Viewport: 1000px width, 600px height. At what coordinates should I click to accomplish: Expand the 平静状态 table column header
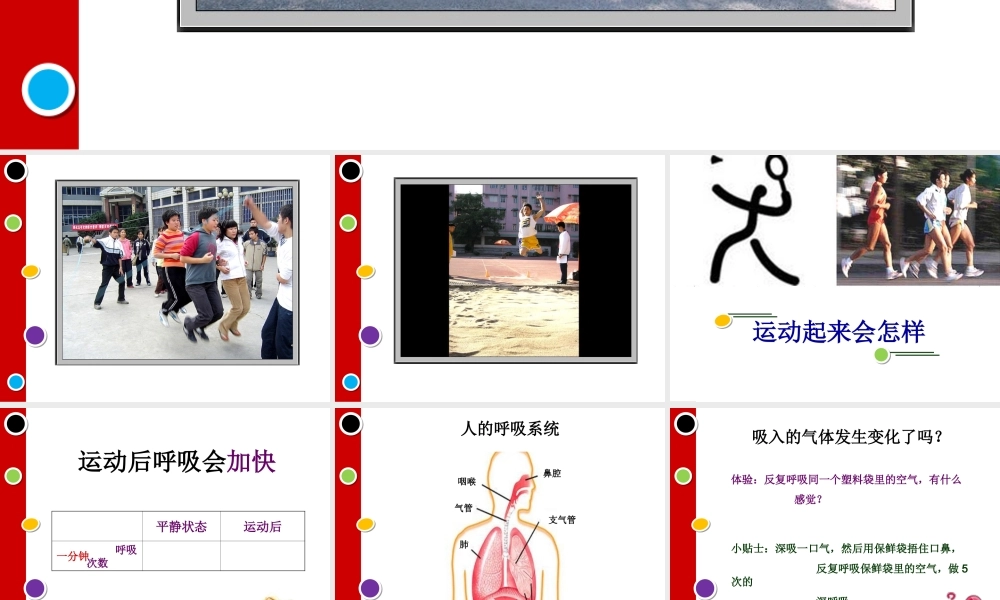pos(184,527)
